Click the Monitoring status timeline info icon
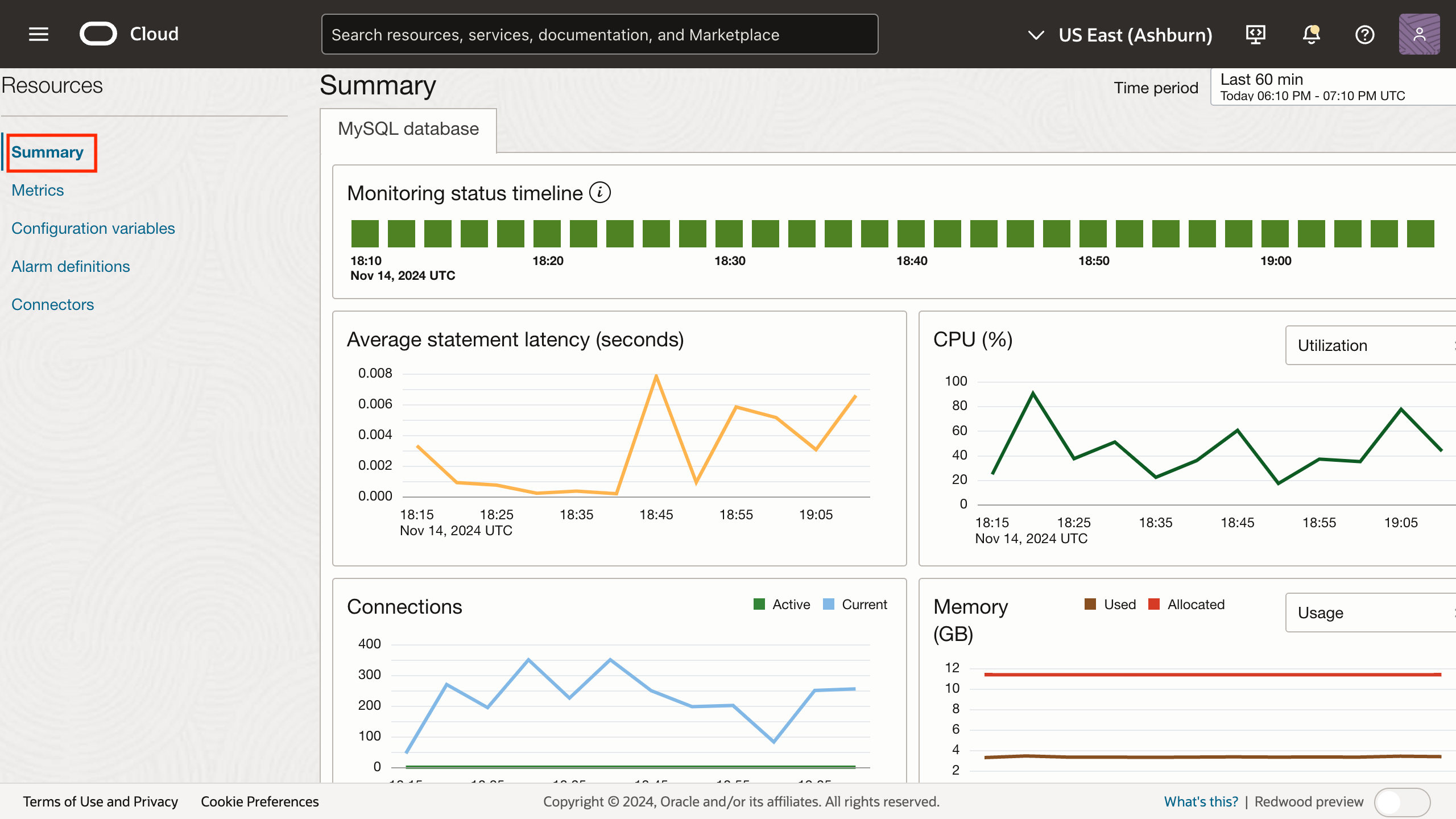Image resolution: width=1456 pixels, height=819 pixels. [601, 192]
